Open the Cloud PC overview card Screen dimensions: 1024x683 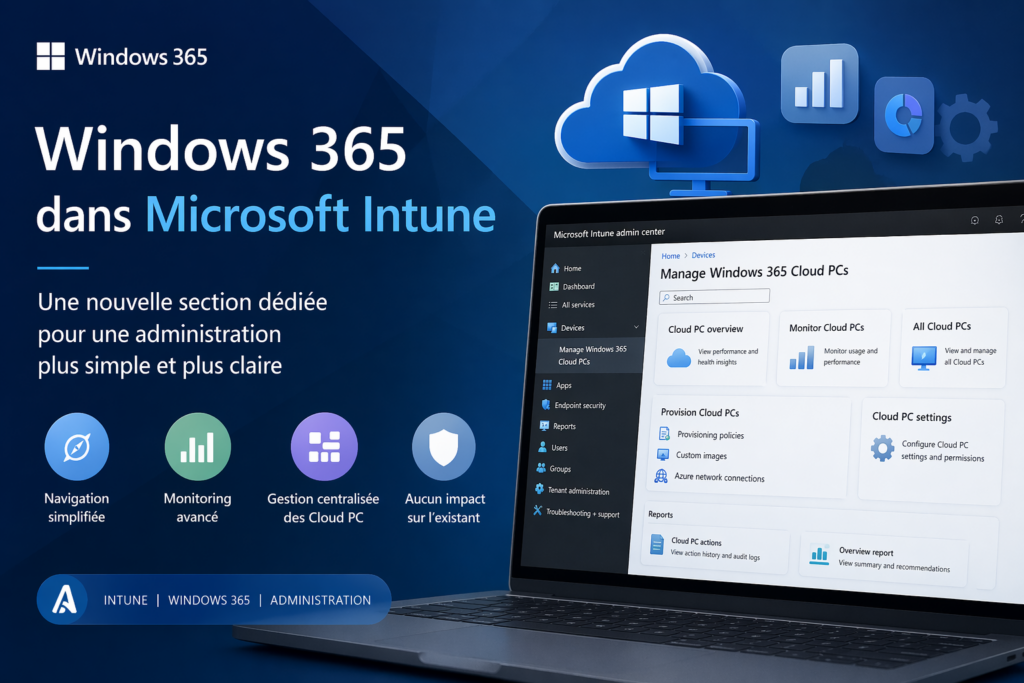(x=712, y=348)
